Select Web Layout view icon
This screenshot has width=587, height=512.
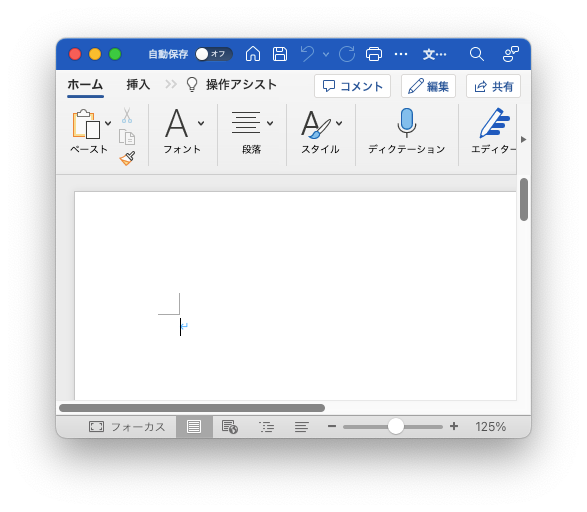[x=229, y=427]
